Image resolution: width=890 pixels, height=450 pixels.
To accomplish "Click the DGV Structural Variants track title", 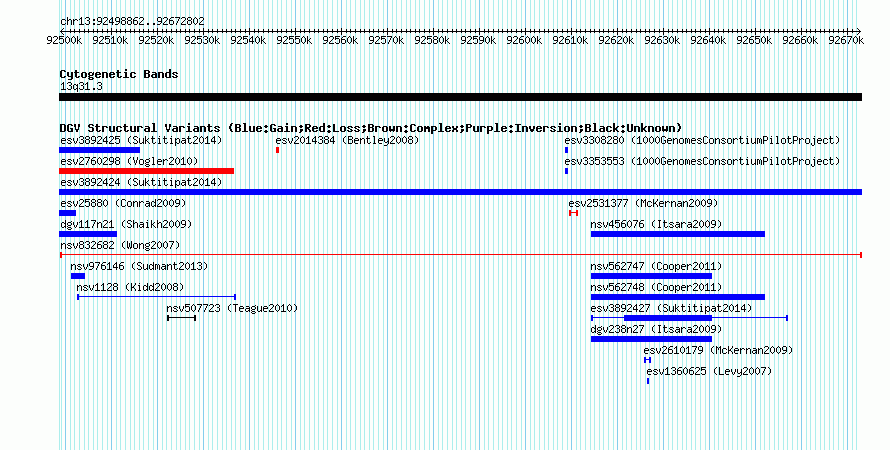I will (371, 128).
